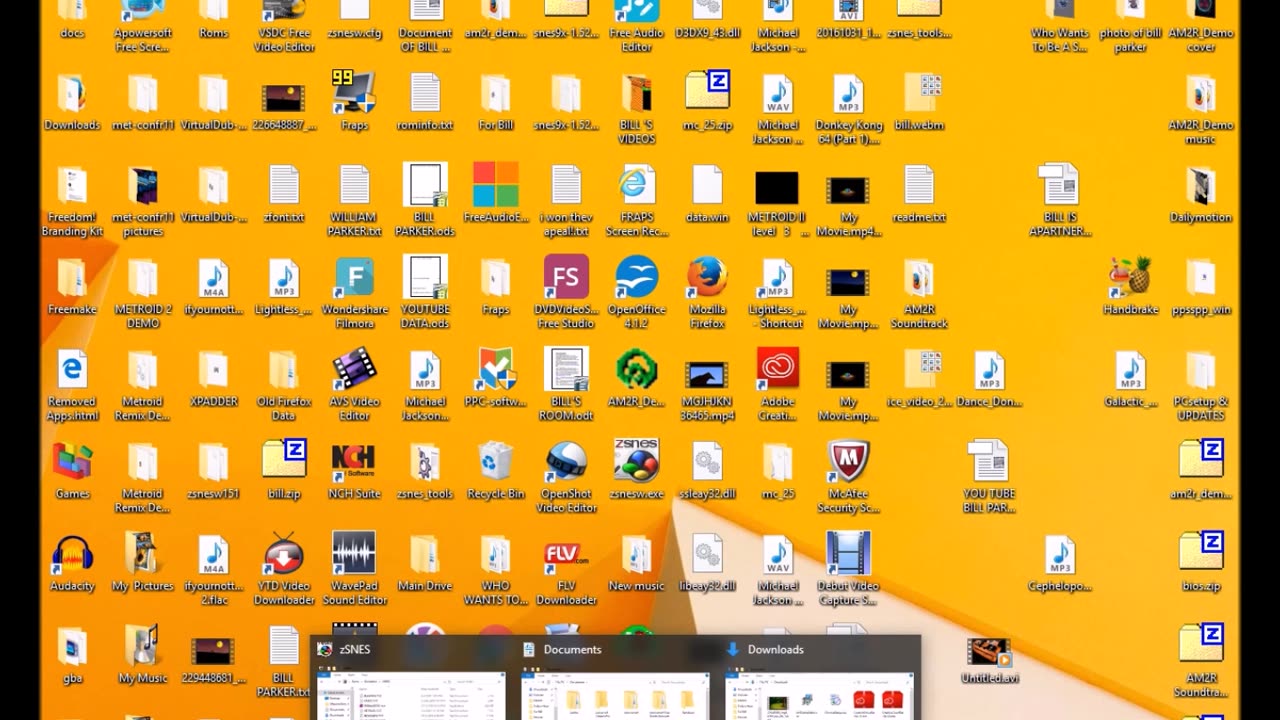
Task: Open the For Bill folder
Action: tap(495, 95)
